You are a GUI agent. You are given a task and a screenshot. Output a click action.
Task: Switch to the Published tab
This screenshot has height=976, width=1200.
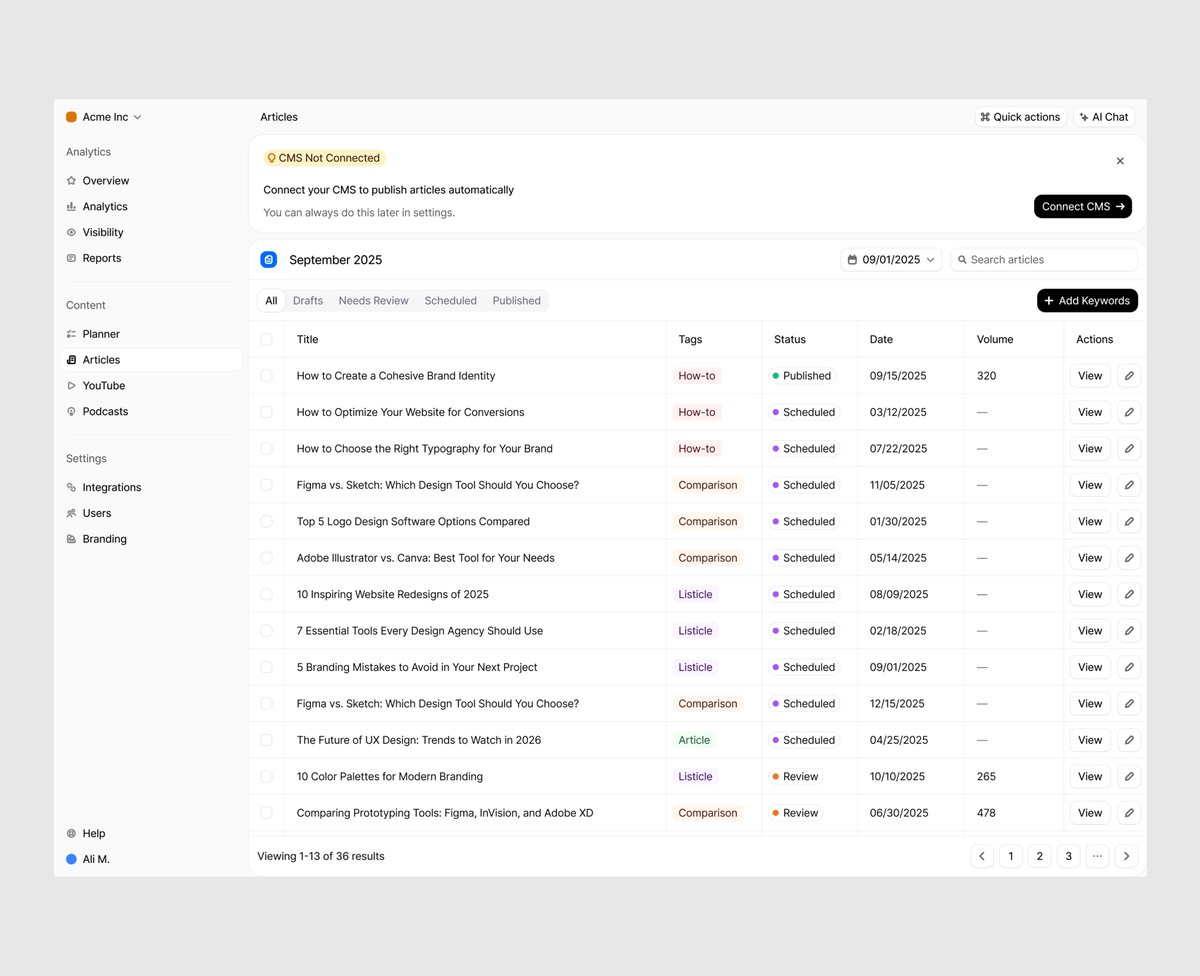click(517, 301)
